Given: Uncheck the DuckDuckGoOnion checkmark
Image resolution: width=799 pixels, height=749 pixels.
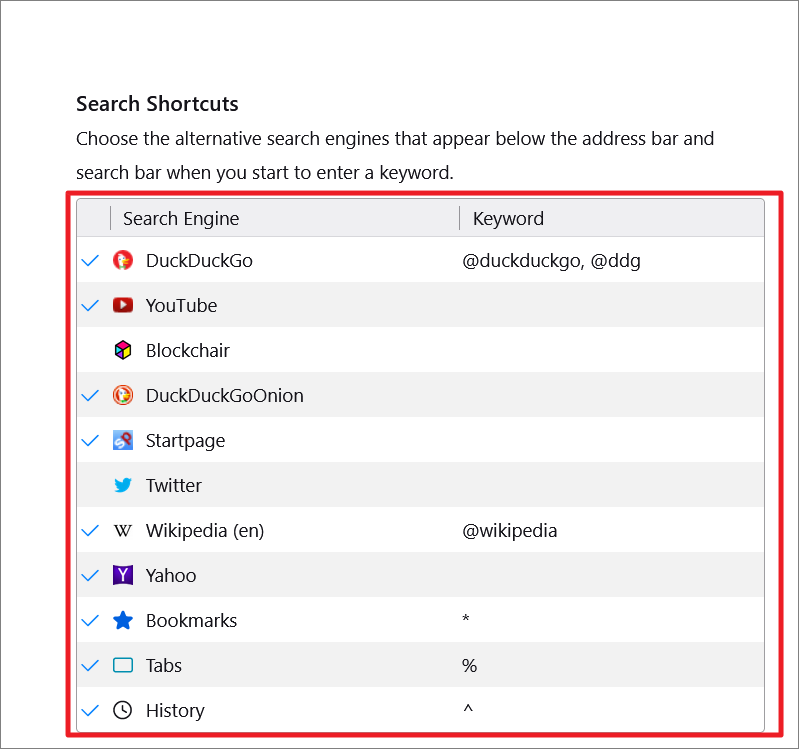Looking at the screenshot, I should click(x=90, y=395).
